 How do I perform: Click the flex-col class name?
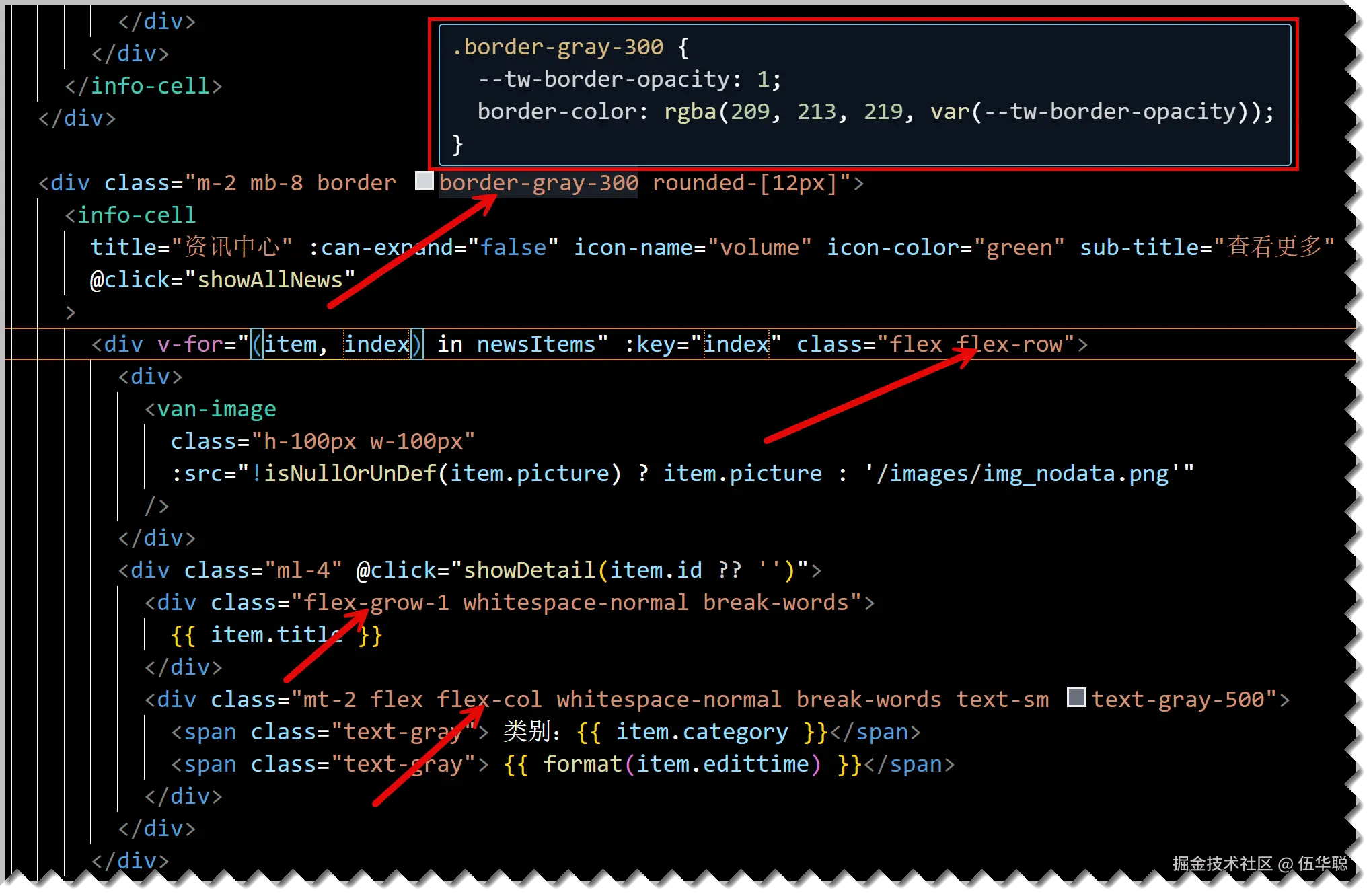(489, 700)
